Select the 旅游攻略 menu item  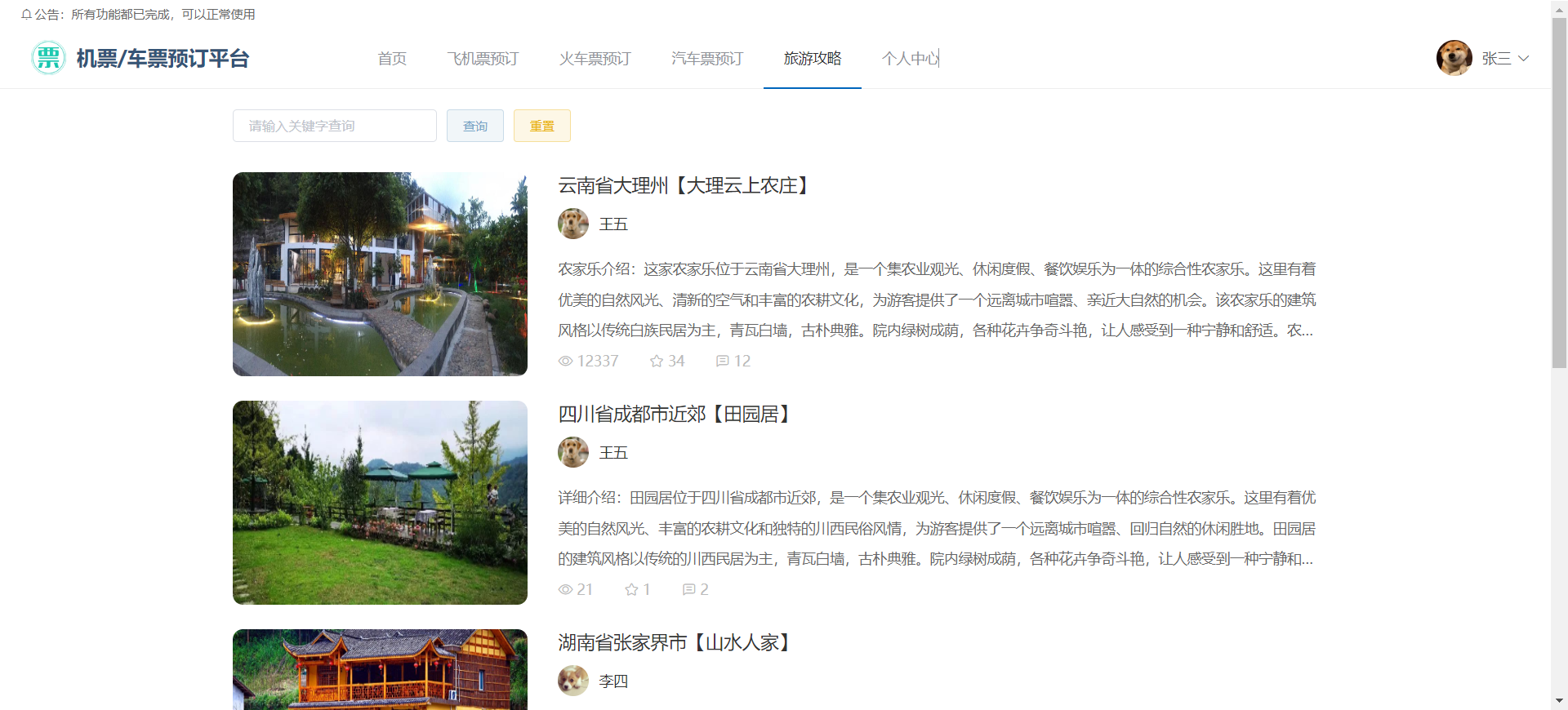coord(813,58)
